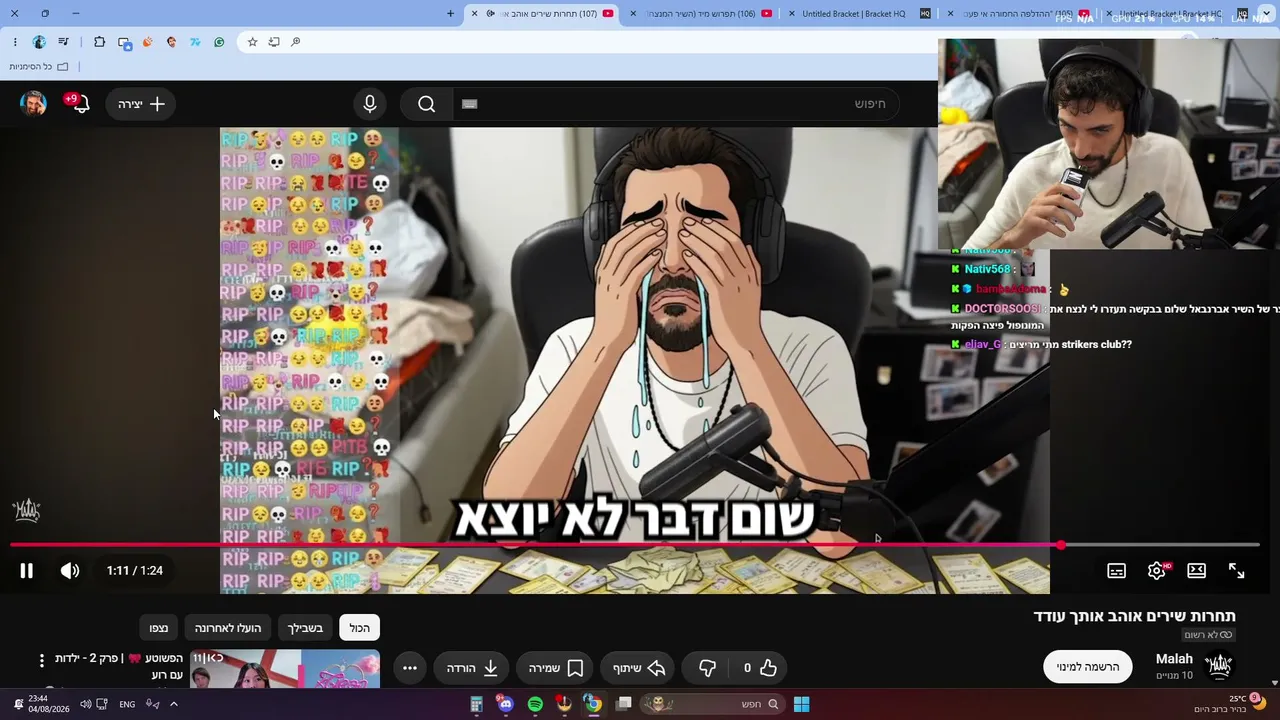Bookmark this page with the star icon
The image size is (1280, 720).
coord(252,42)
